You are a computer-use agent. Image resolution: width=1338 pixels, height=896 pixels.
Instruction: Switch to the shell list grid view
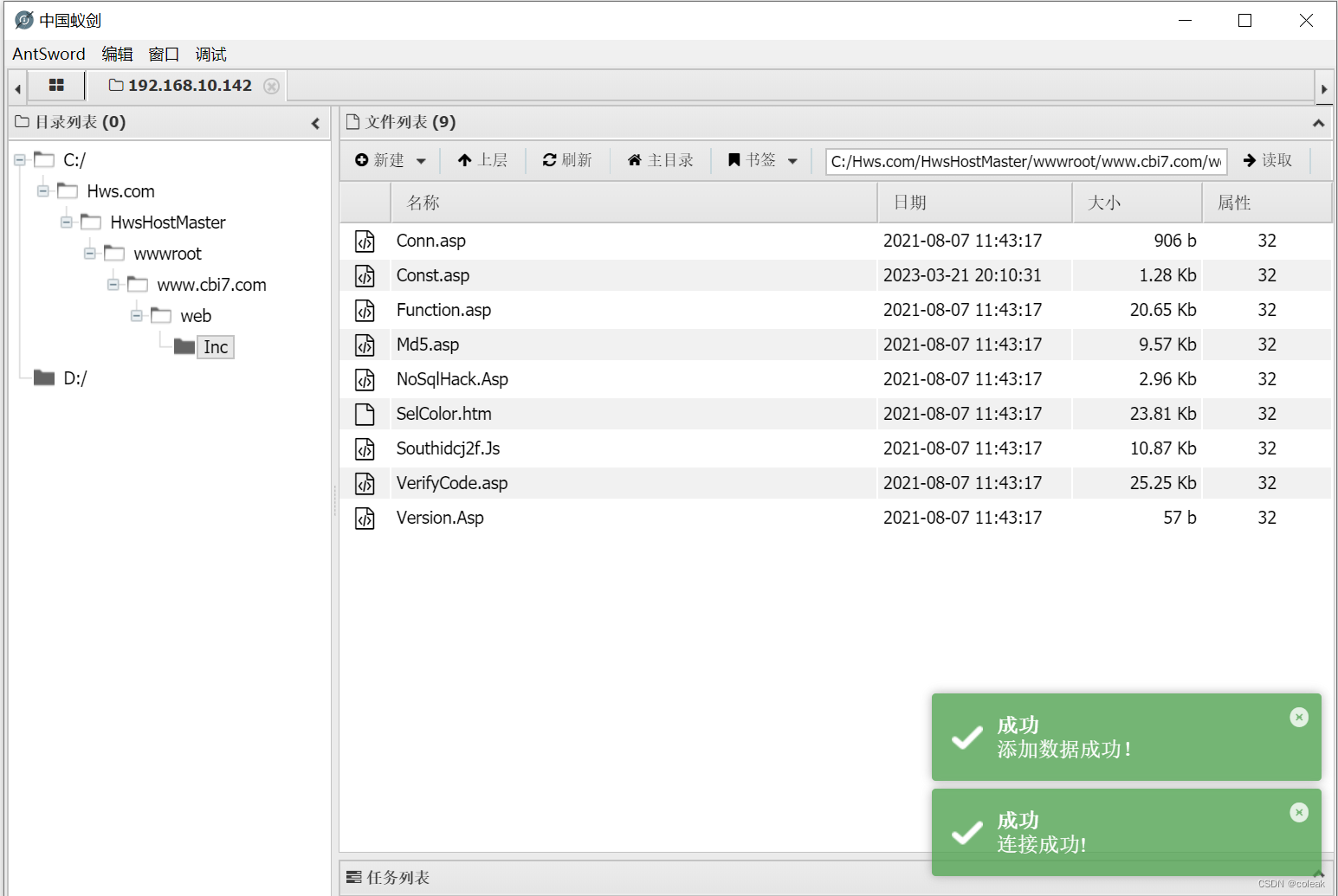pyautogui.click(x=56, y=85)
